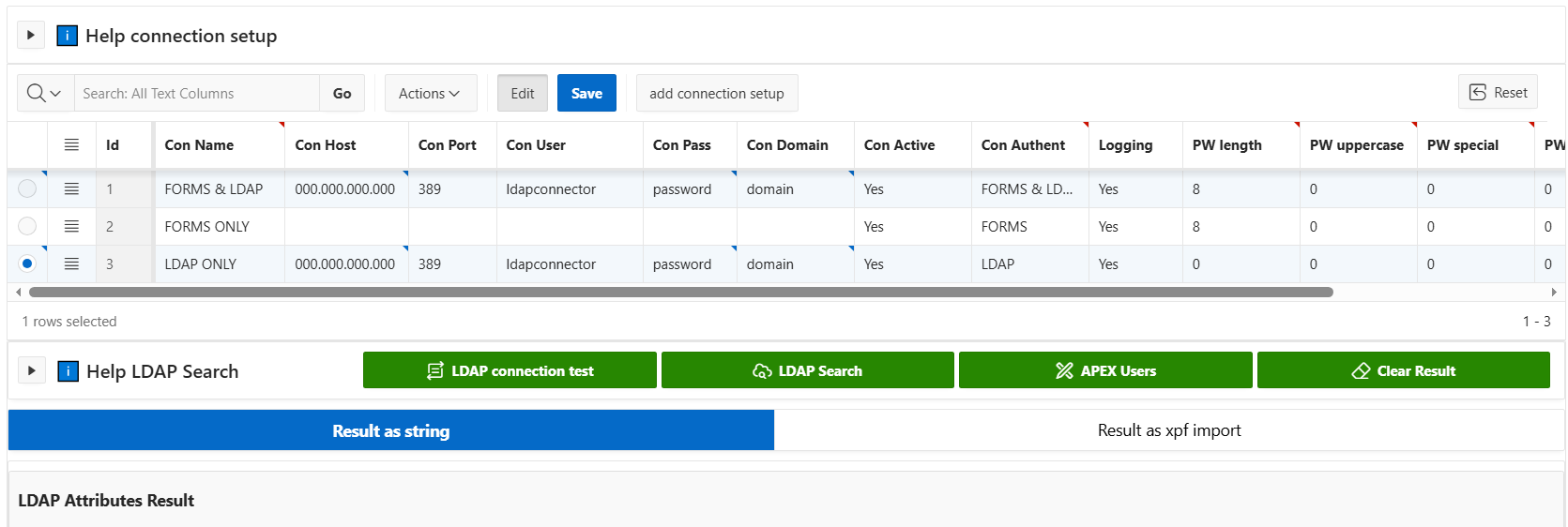Select the FORMS ONLY name cell

point(220,226)
